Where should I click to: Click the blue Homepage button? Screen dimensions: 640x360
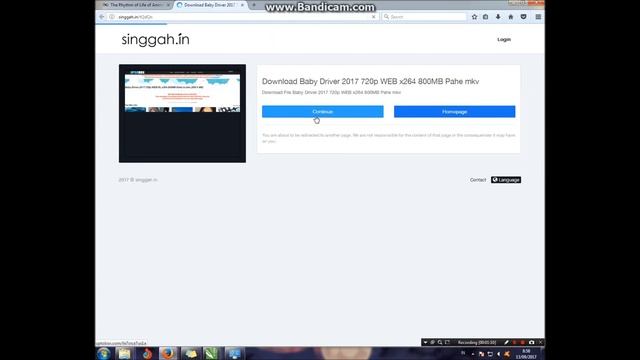(x=454, y=111)
